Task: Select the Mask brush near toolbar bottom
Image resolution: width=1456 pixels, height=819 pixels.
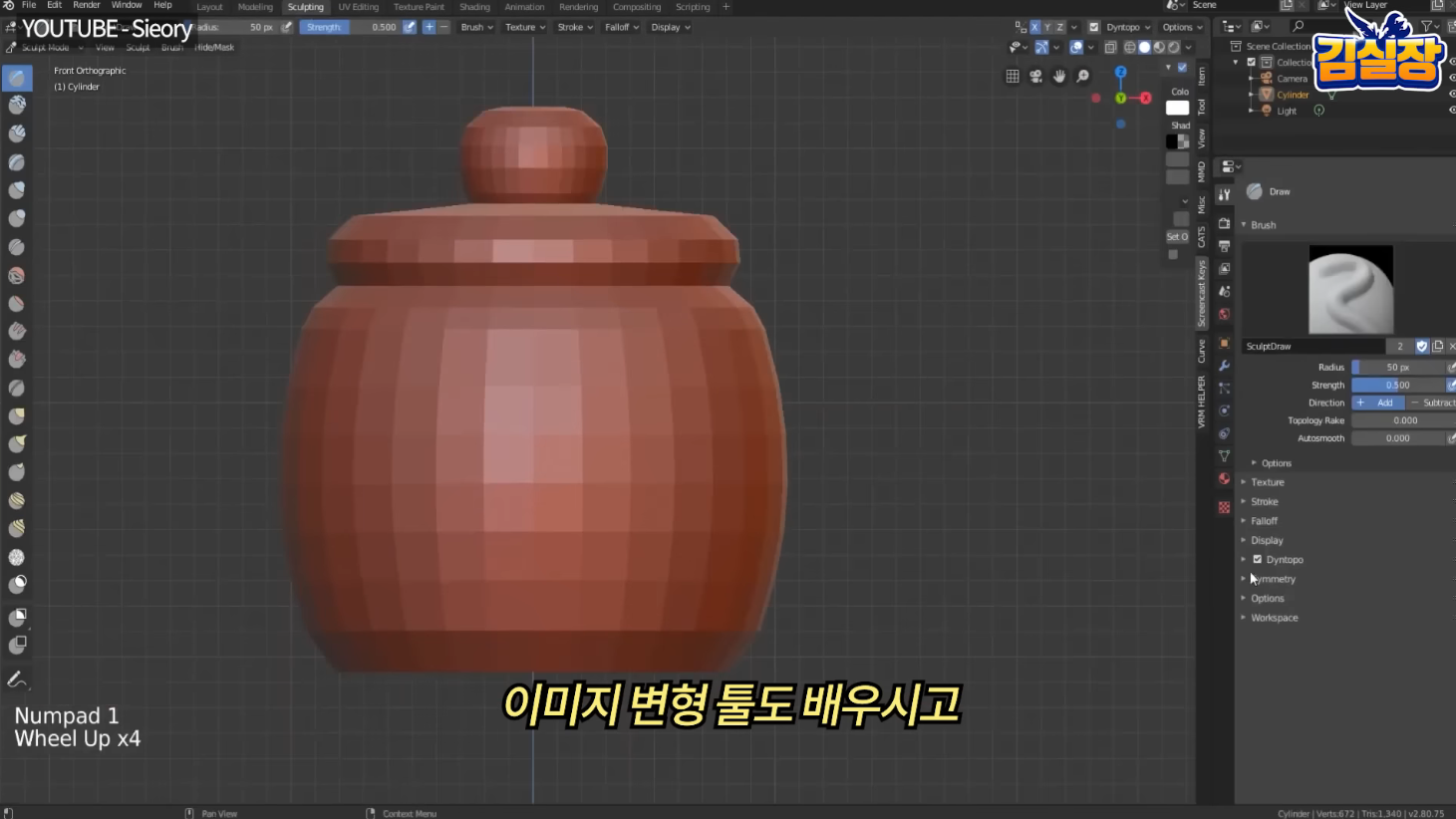Action: pyautogui.click(x=16, y=584)
